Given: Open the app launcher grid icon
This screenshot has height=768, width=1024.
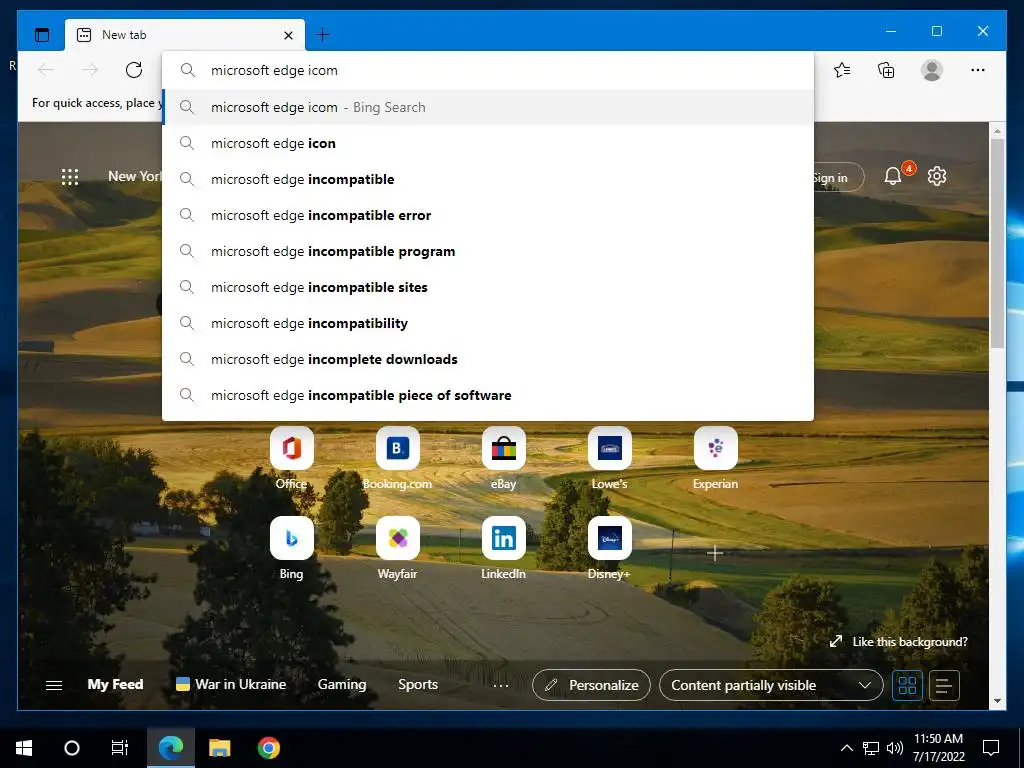Looking at the screenshot, I should pyautogui.click(x=70, y=176).
